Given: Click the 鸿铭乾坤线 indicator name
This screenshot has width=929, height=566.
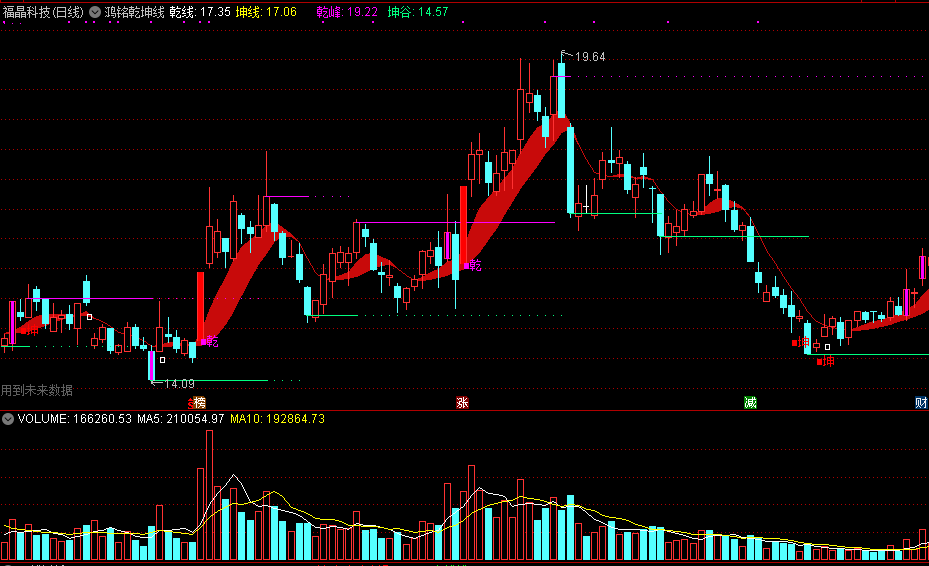Looking at the screenshot, I should pyautogui.click(x=134, y=12).
